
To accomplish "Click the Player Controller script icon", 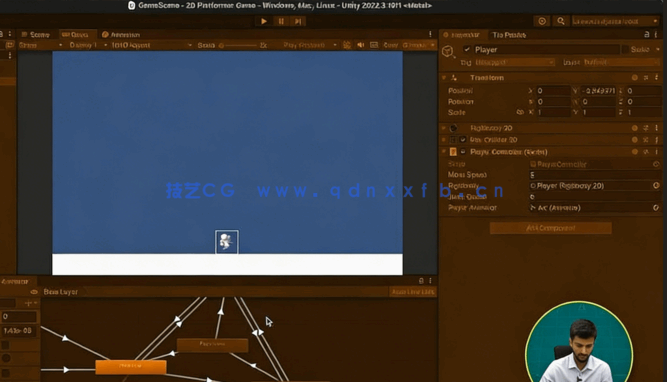I will coord(453,152).
